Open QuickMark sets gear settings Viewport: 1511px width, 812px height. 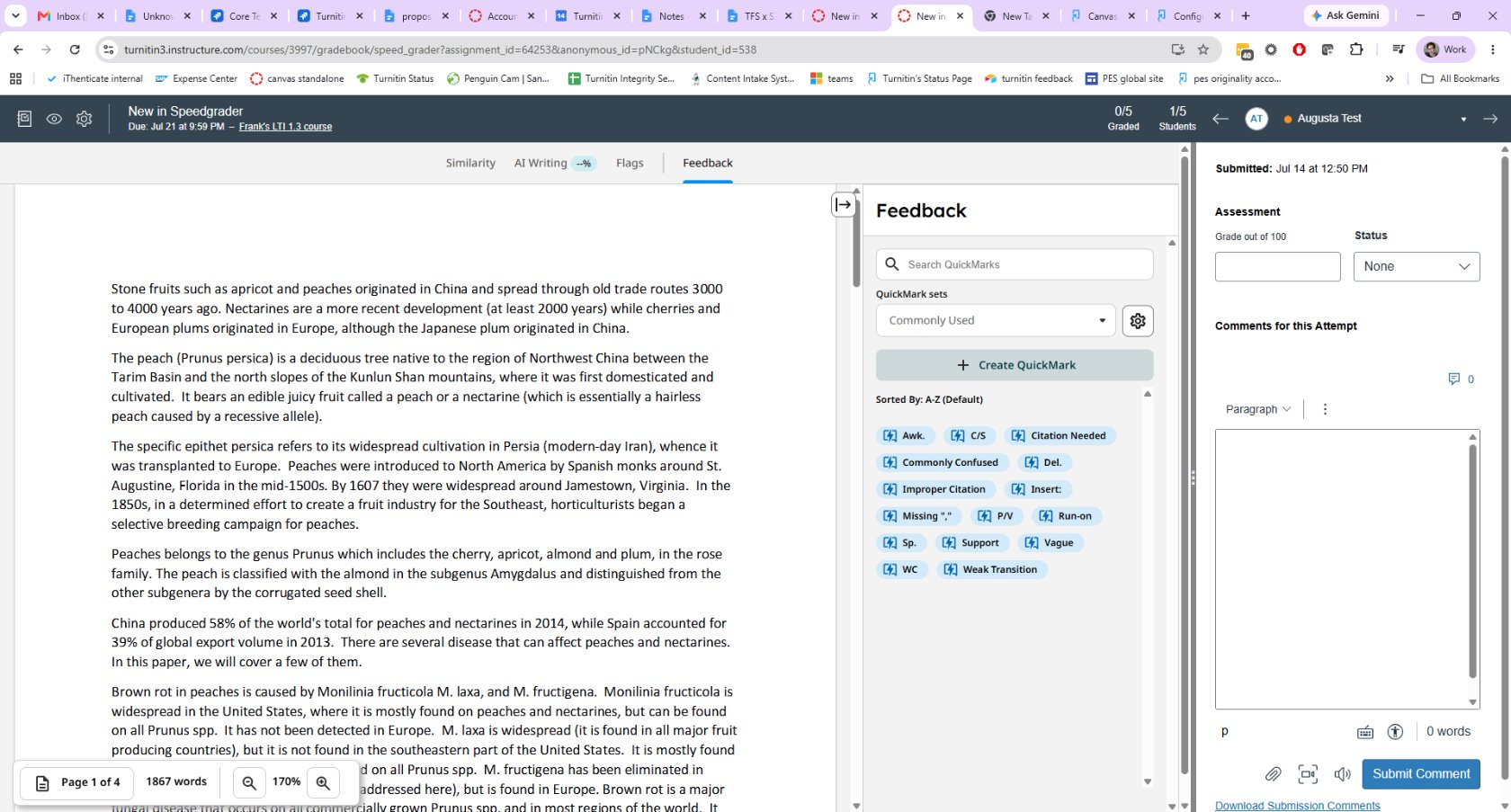[x=1138, y=321]
